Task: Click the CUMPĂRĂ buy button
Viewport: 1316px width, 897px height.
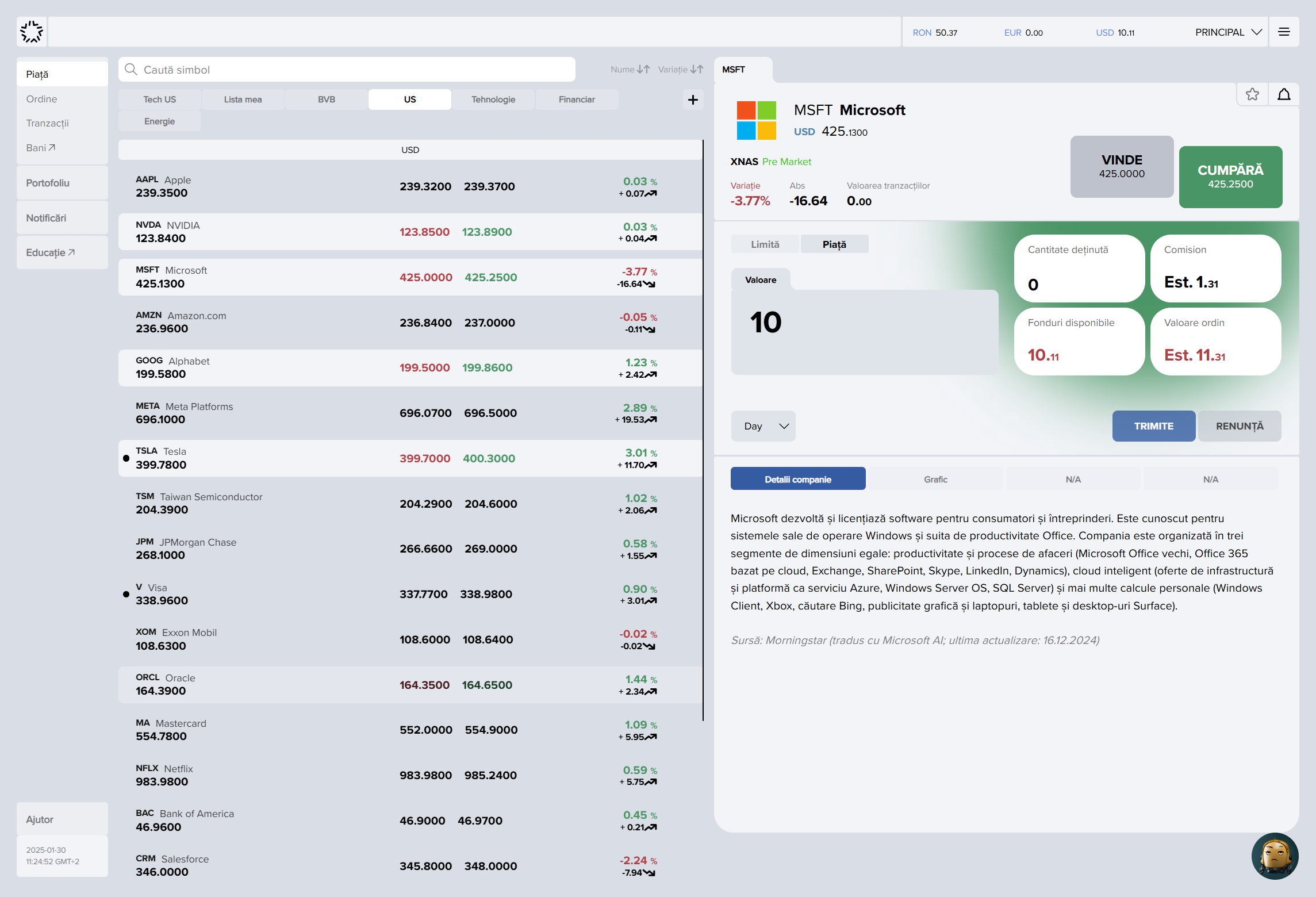Action: coord(1230,177)
